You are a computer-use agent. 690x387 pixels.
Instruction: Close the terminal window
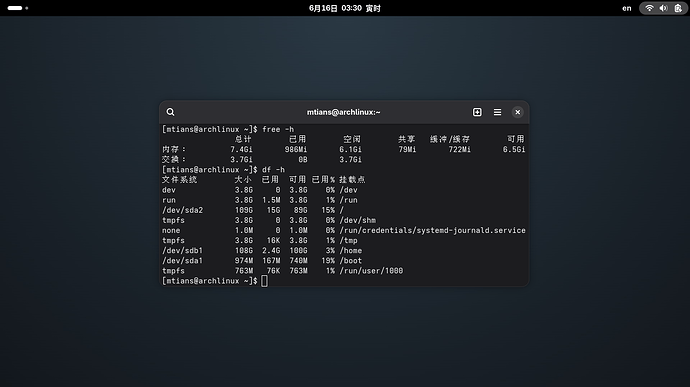(x=518, y=112)
